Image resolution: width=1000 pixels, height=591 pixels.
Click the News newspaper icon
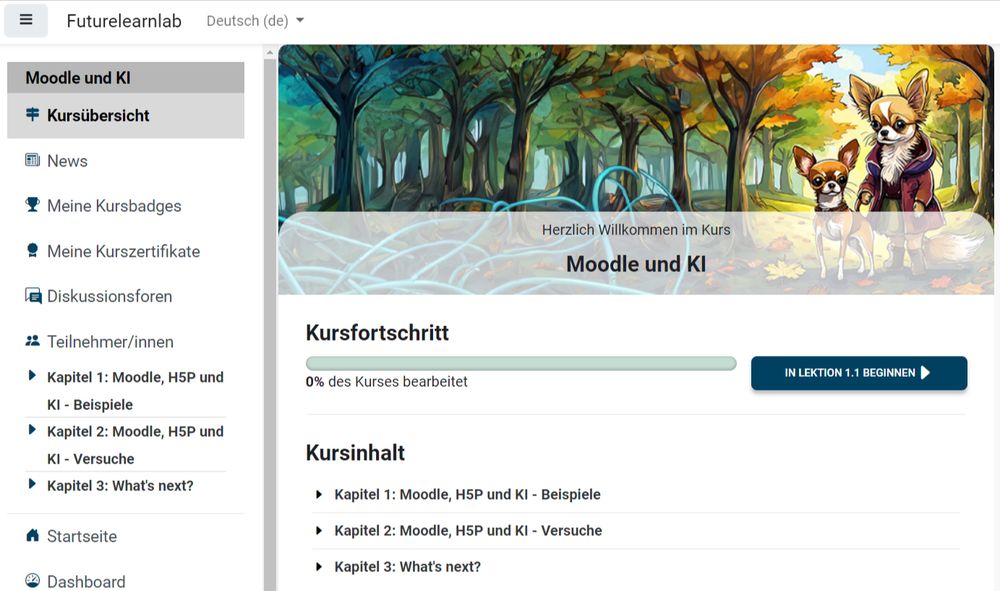[32, 160]
